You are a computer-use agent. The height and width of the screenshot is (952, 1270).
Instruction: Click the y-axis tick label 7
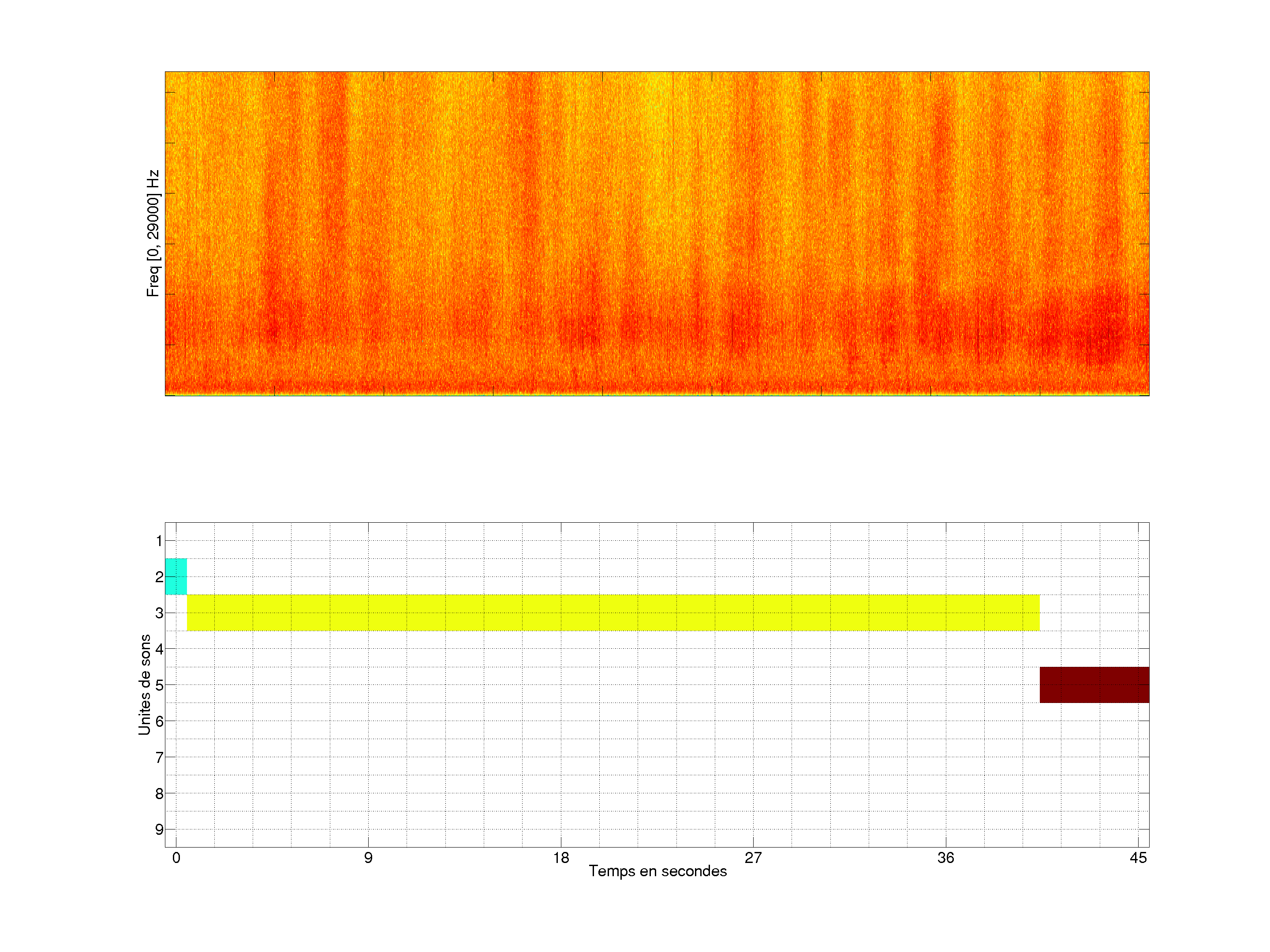point(159,758)
